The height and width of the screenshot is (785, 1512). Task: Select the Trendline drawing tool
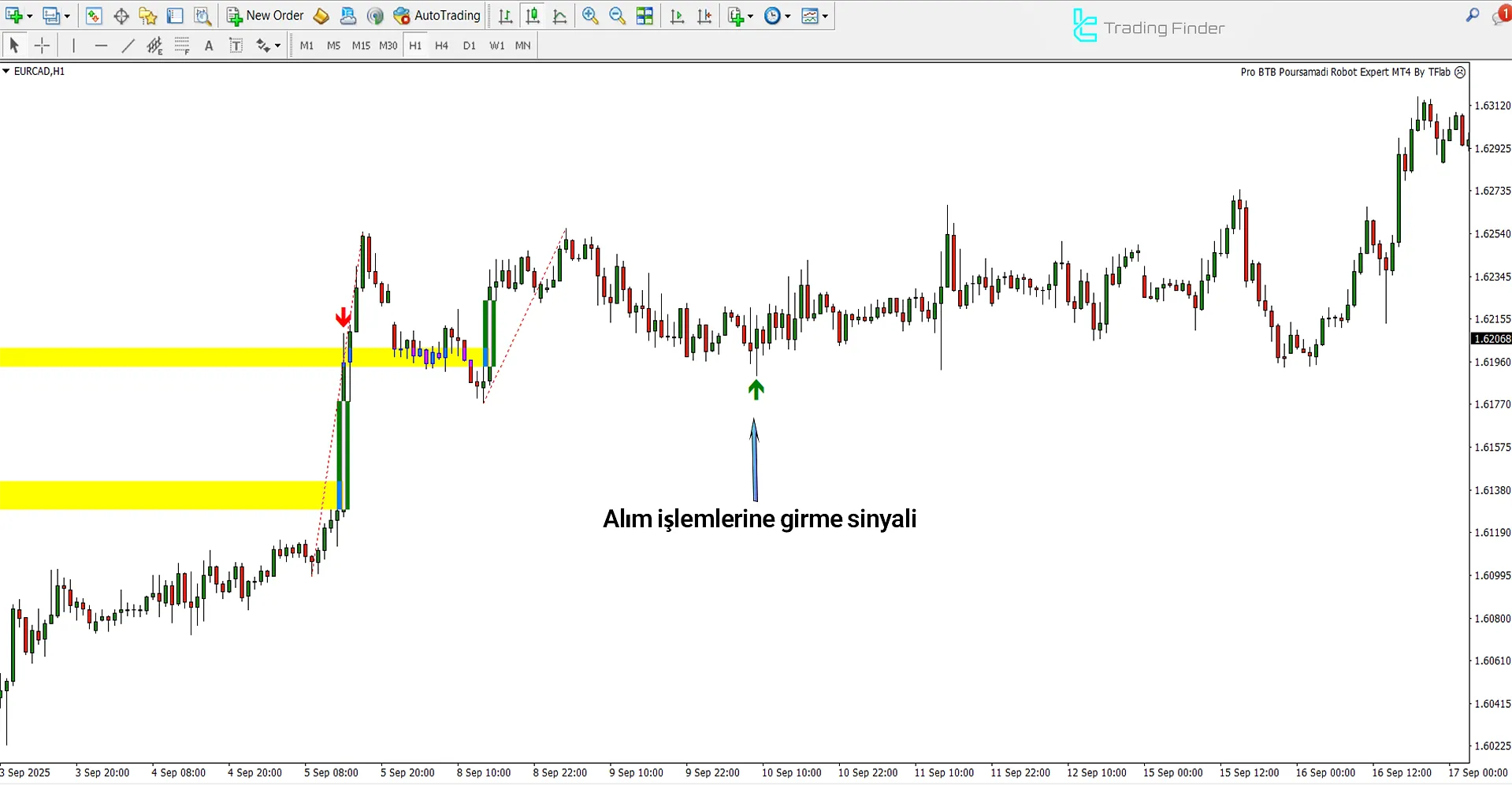128,46
